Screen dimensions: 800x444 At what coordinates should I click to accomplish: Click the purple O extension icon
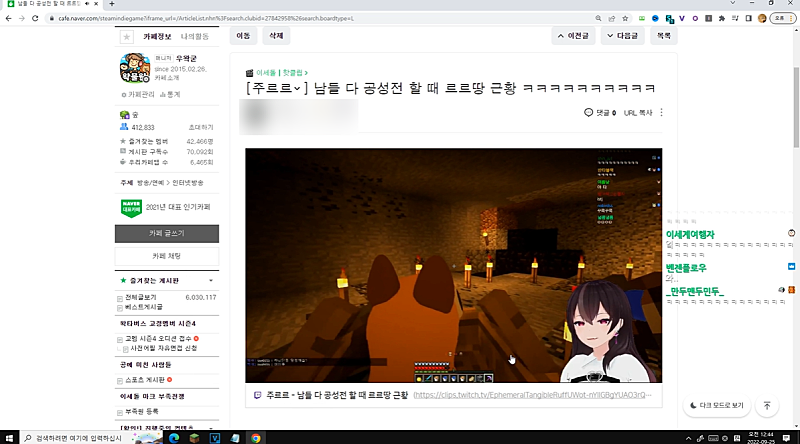click(x=695, y=18)
